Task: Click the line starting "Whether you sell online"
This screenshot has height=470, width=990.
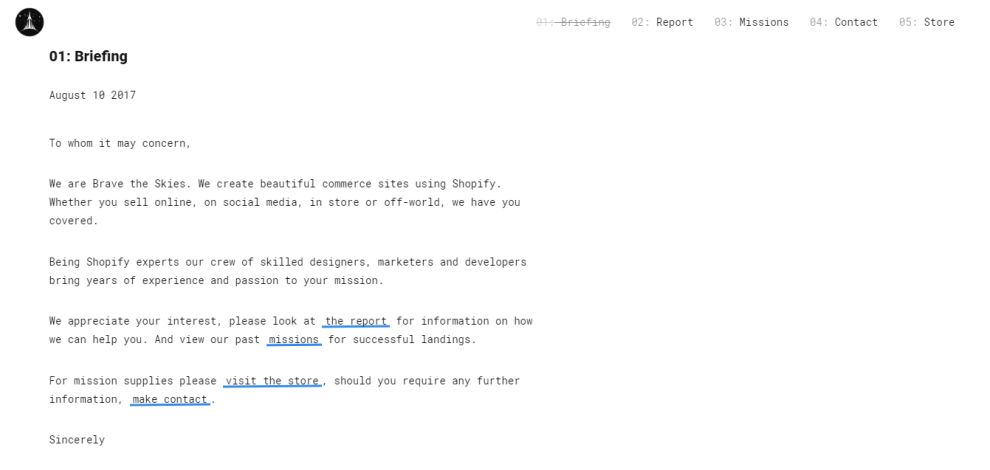Action: pos(284,203)
